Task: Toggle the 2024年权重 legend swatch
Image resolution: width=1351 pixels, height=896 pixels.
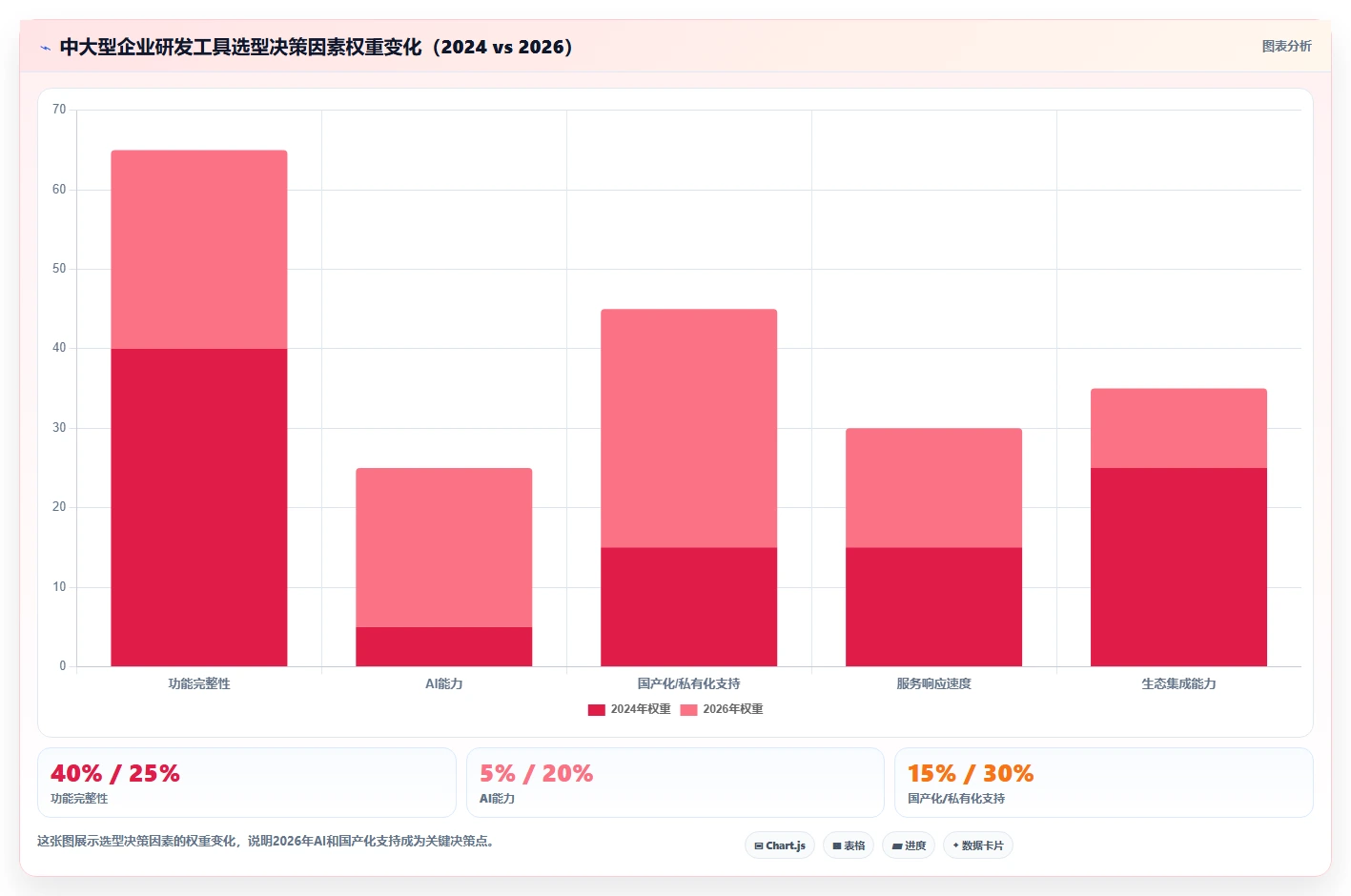Action: point(597,709)
